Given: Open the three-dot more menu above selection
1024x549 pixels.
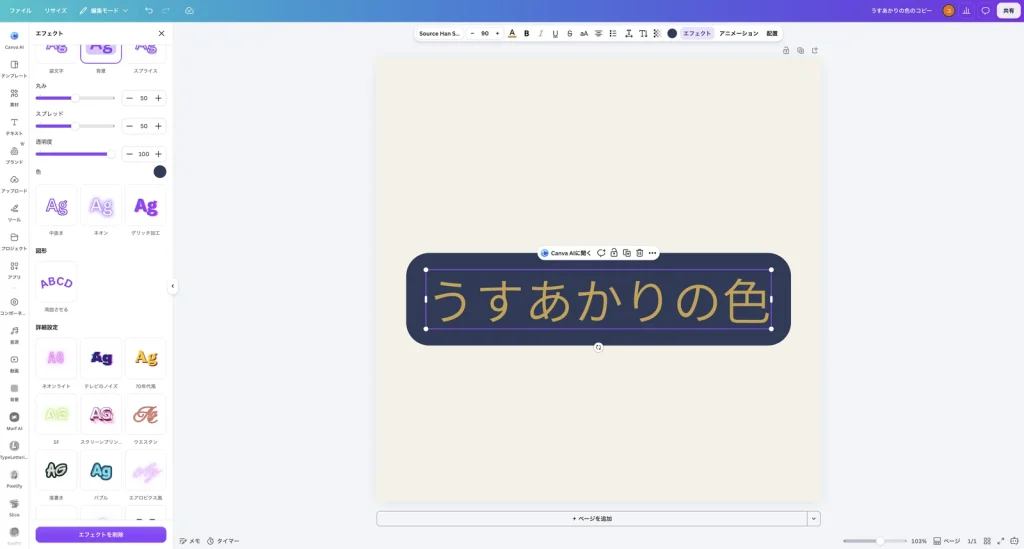Looking at the screenshot, I should (x=652, y=253).
